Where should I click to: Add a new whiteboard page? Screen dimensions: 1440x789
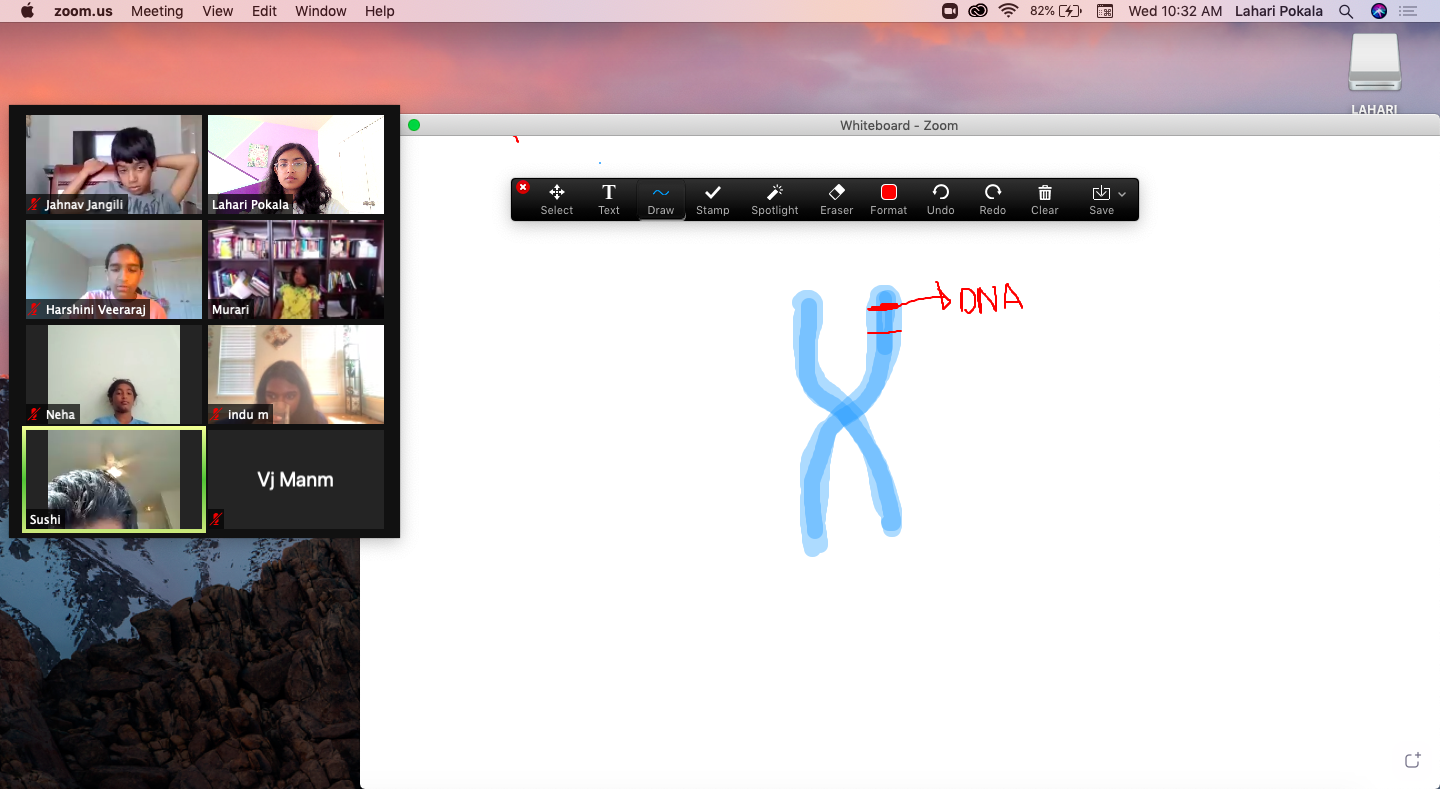(x=1412, y=761)
